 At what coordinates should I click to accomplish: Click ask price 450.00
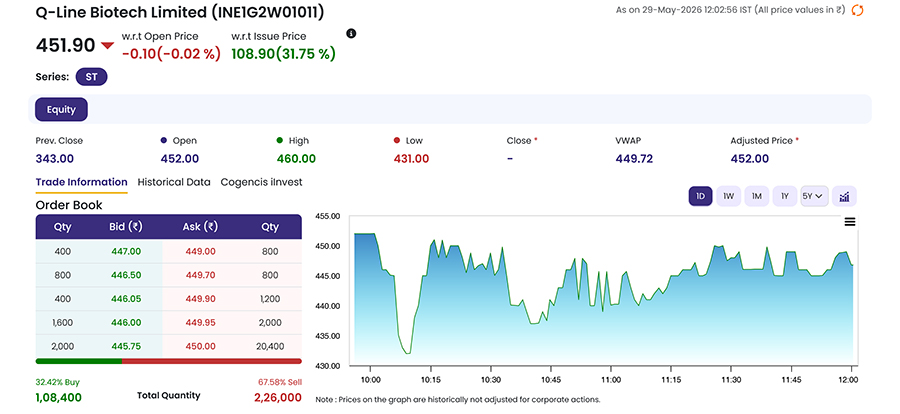pos(200,346)
